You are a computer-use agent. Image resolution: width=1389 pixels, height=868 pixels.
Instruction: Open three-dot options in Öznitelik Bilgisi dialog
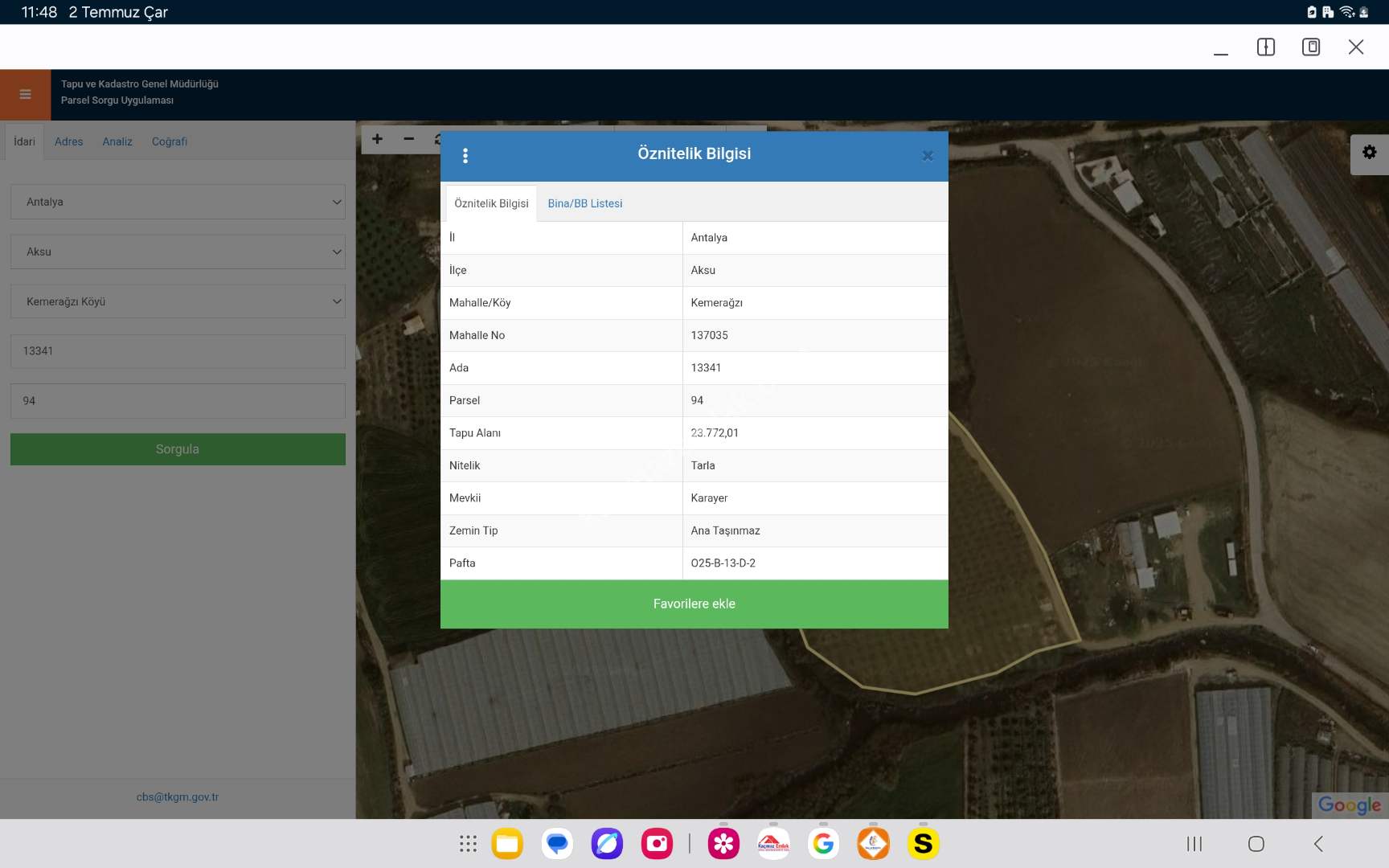[465, 156]
